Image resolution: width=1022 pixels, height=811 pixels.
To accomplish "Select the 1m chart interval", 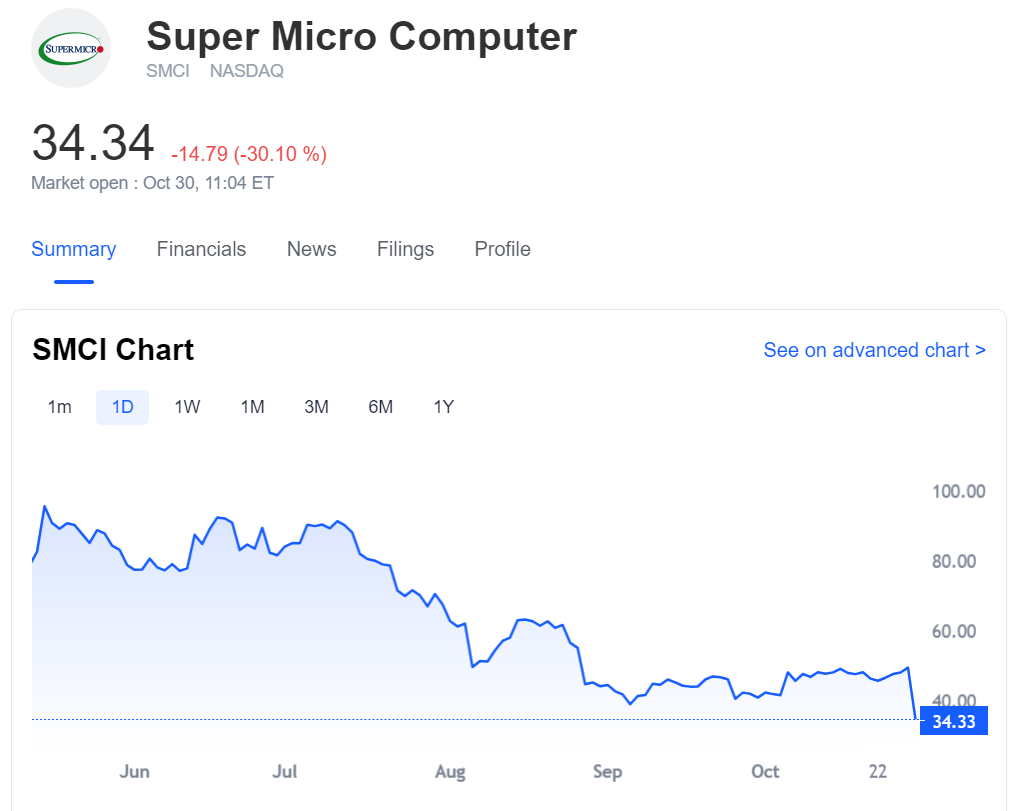I will [x=60, y=407].
